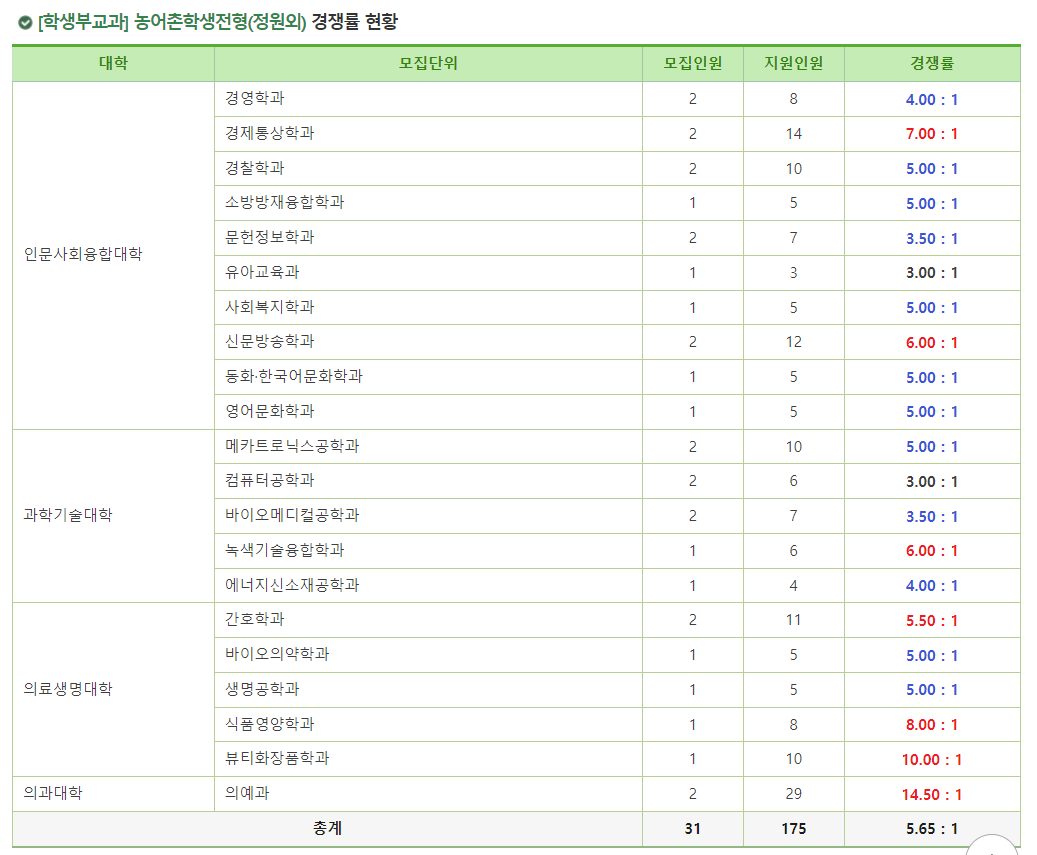Select the 5.50 : 1 ratio for 간호학과
Image resolution: width=1037 pixels, height=855 pixels.
tap(932, 621)
